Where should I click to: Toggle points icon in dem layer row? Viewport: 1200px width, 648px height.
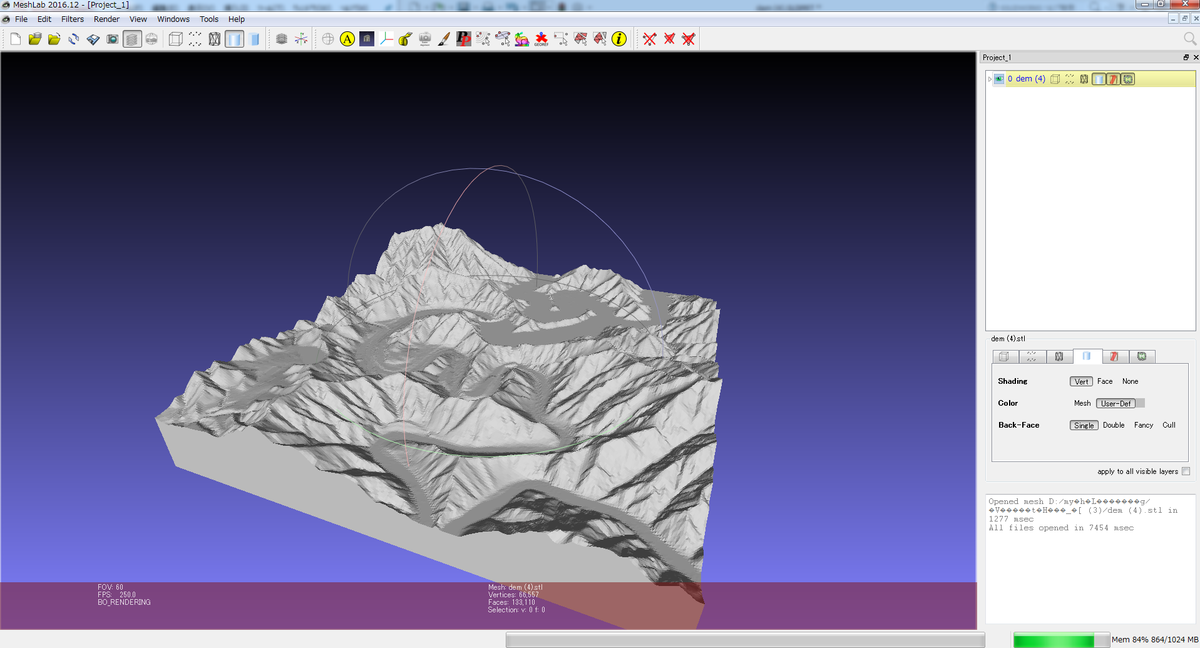1069,78
